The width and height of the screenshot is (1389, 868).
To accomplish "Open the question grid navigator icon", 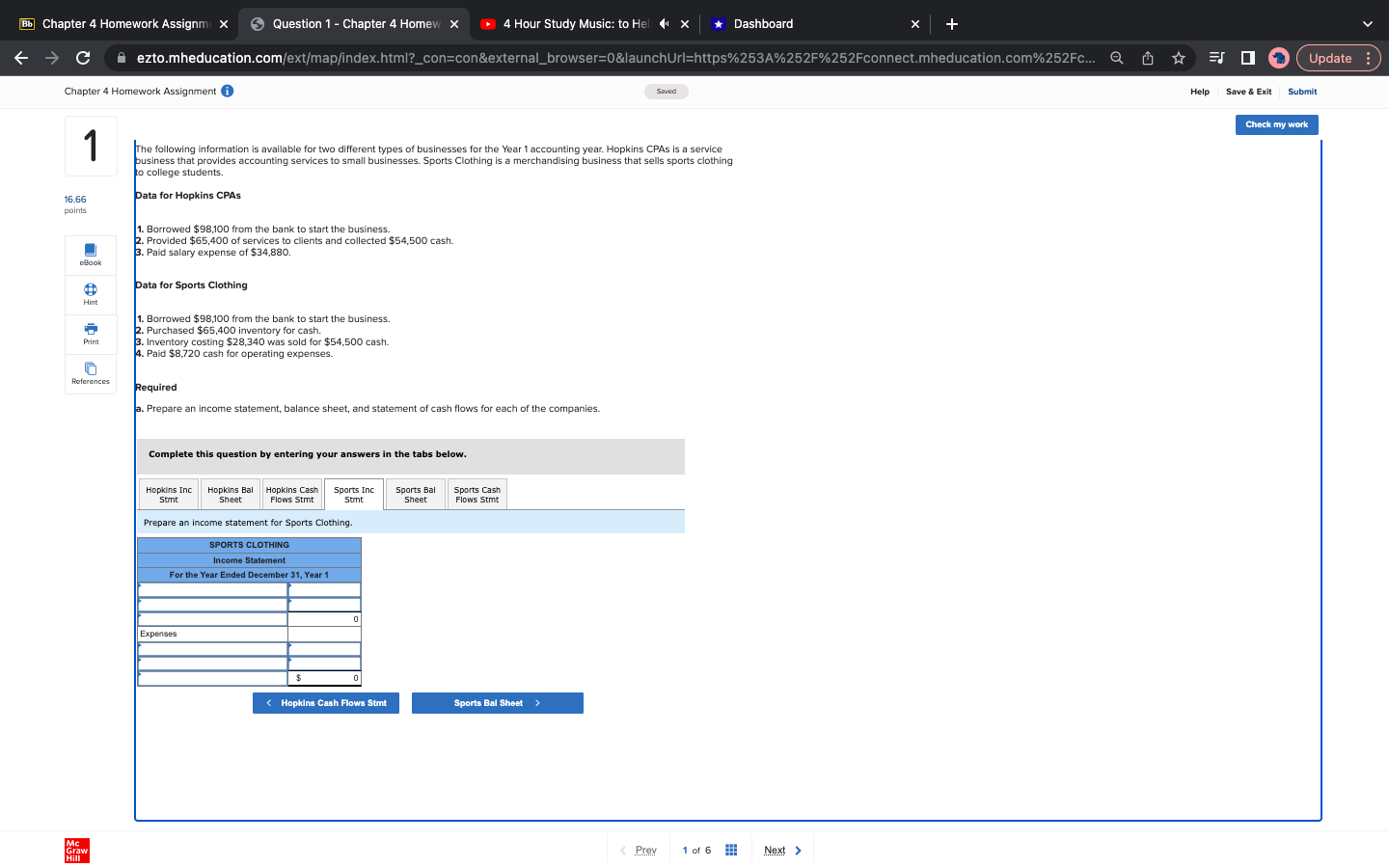I will 731,851.
